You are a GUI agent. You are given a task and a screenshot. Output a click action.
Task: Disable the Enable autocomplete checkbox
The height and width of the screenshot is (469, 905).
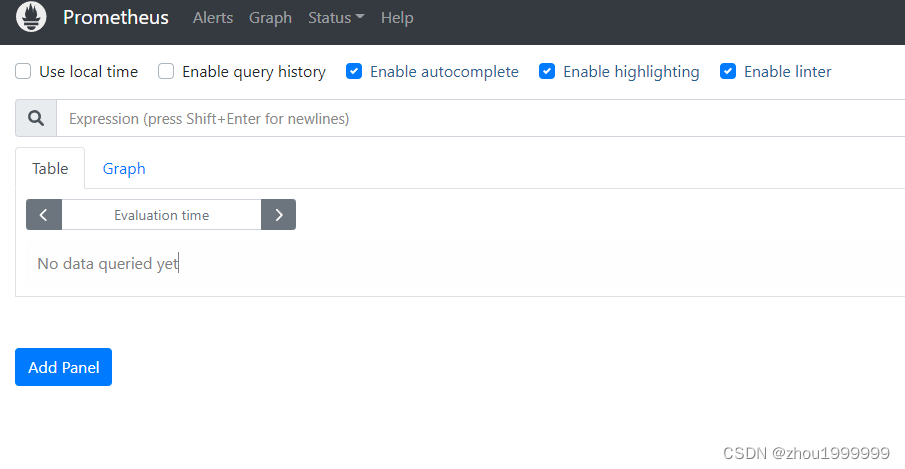tap(354, 72)
